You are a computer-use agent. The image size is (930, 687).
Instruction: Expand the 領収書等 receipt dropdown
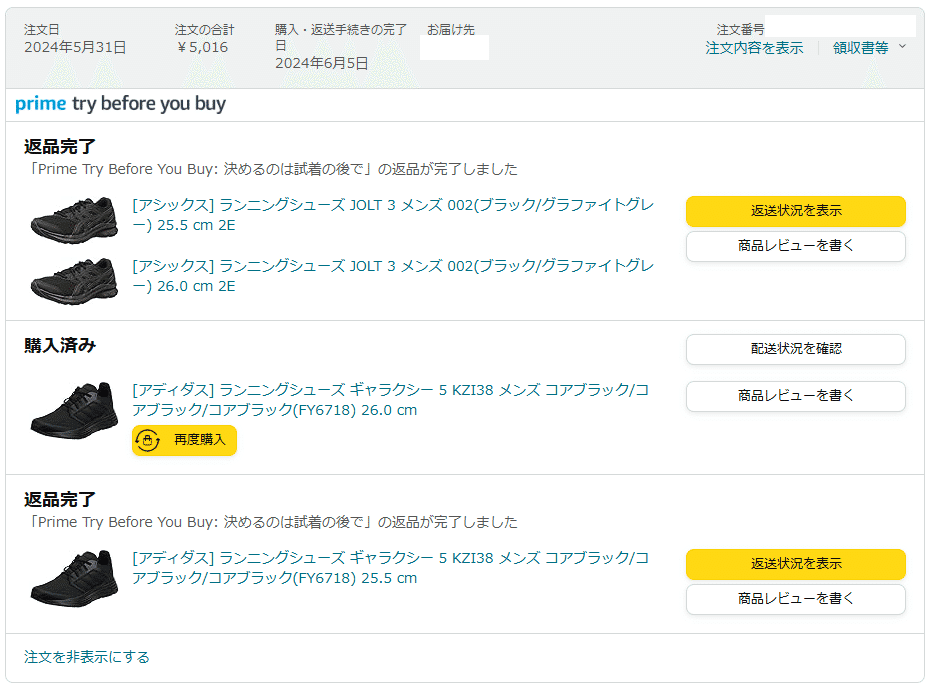tap(860, 47)
